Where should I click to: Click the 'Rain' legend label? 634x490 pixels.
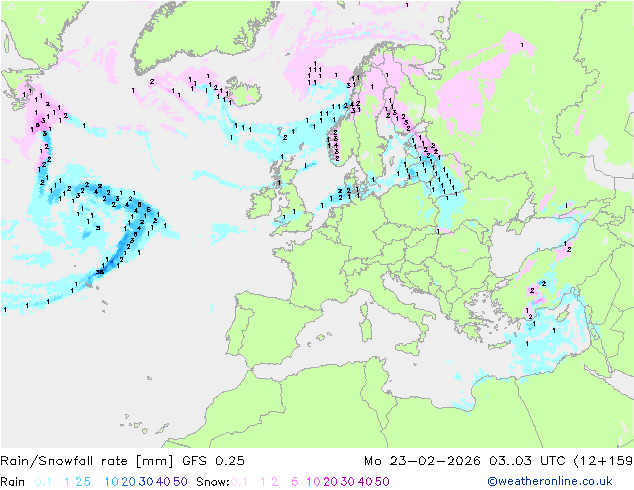[13, 482]
